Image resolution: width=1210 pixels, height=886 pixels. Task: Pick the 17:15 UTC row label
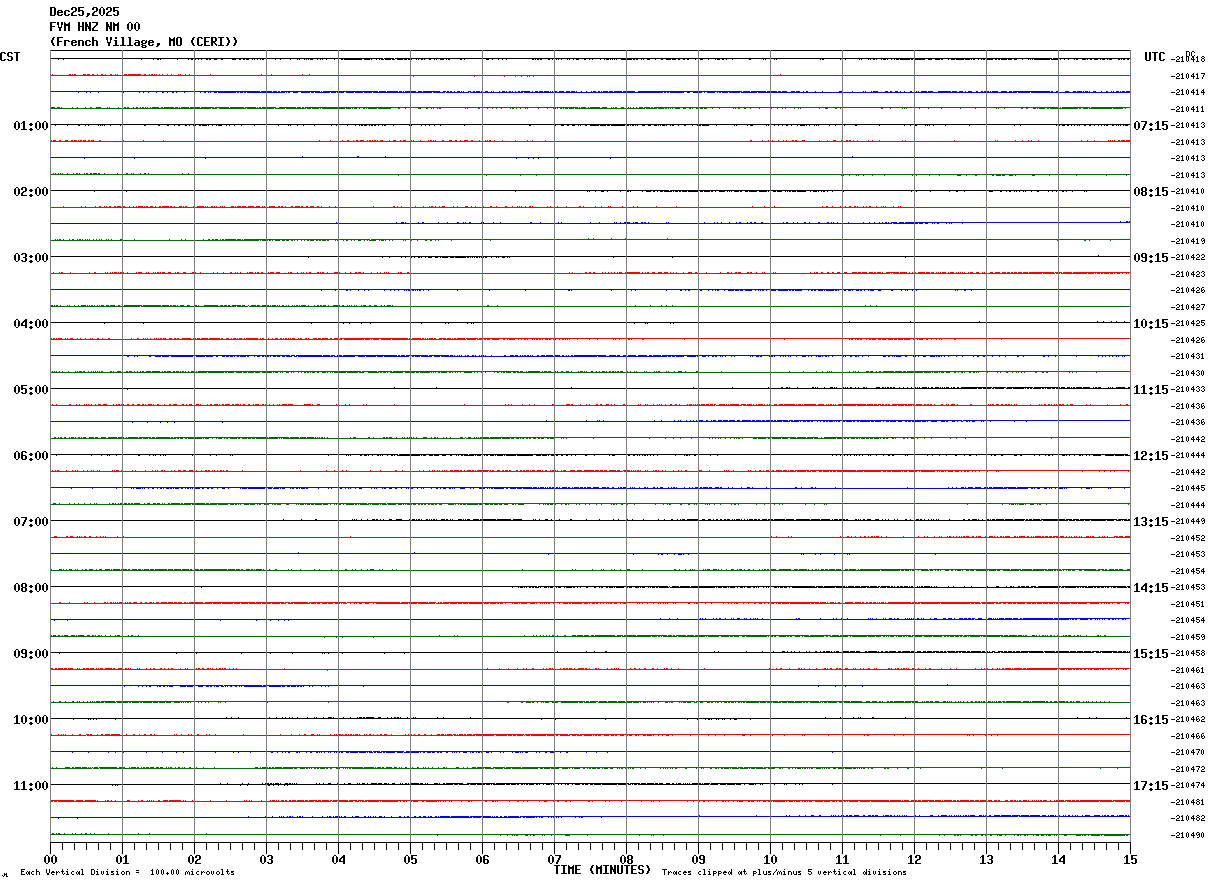[x=1151, y=786]
